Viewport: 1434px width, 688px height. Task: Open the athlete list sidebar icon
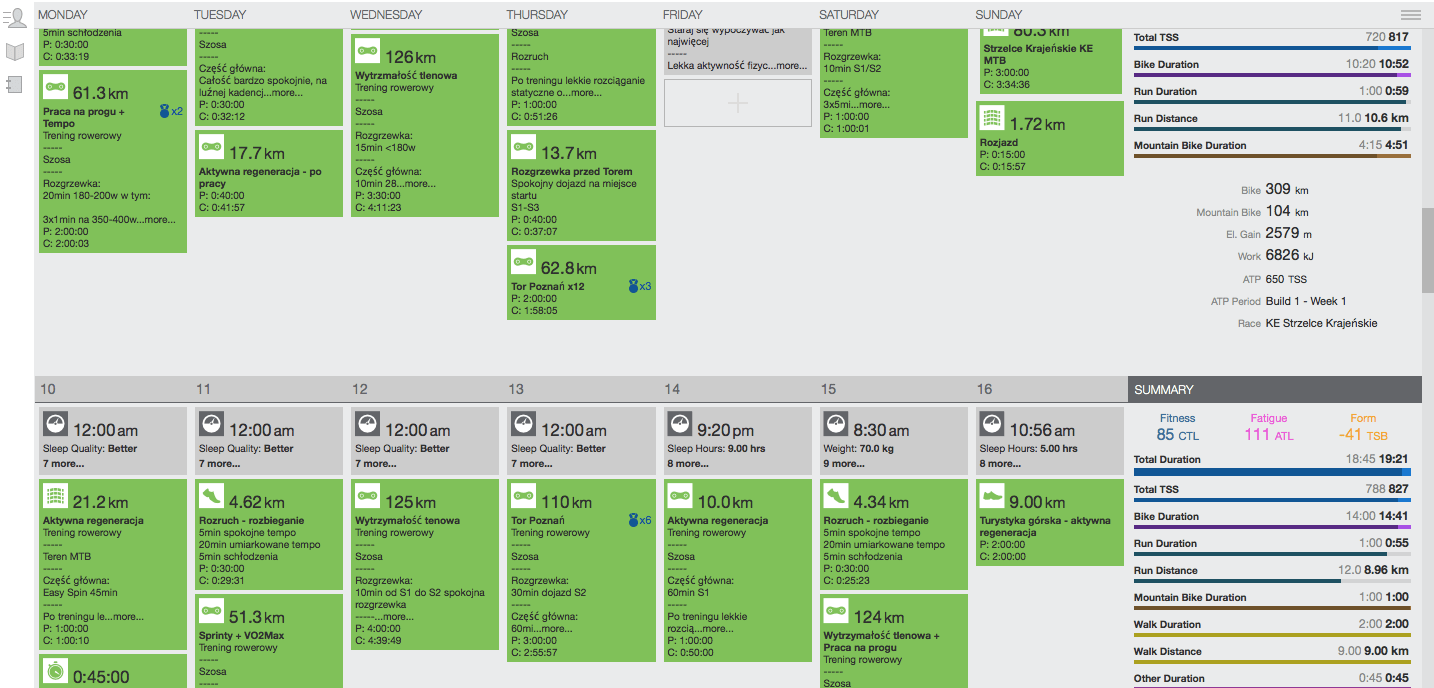(15, 17)
